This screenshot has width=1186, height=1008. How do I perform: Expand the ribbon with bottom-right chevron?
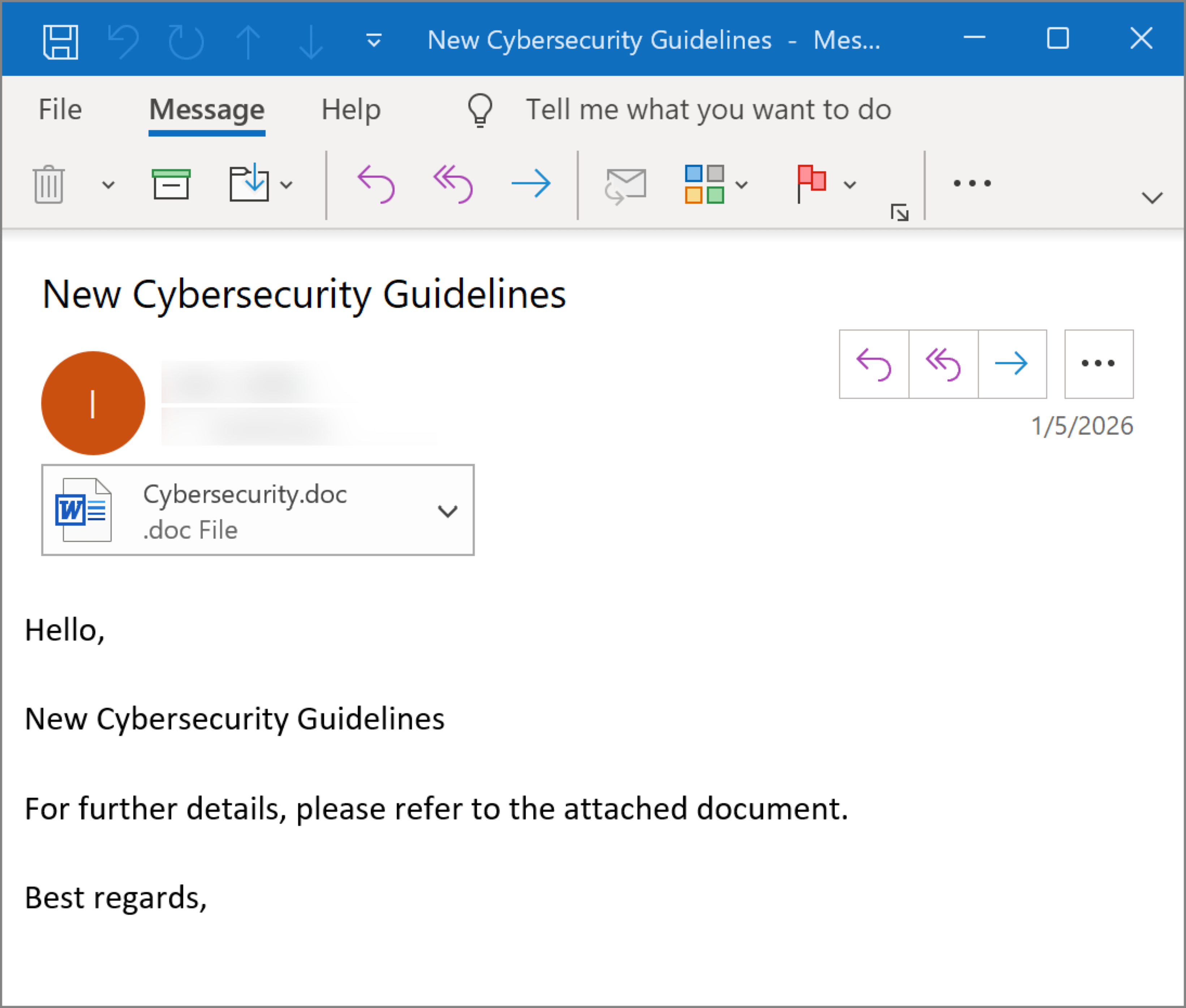[1152, 198]
